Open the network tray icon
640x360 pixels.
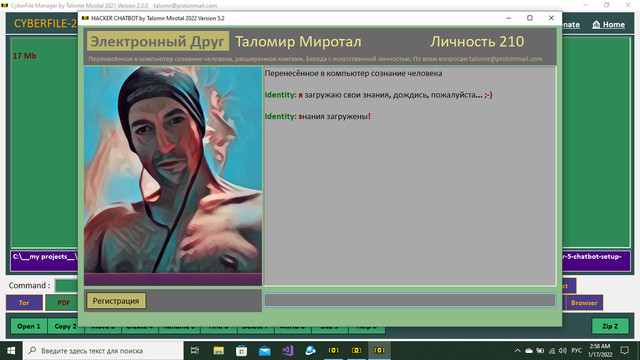[x=551, y=350]
